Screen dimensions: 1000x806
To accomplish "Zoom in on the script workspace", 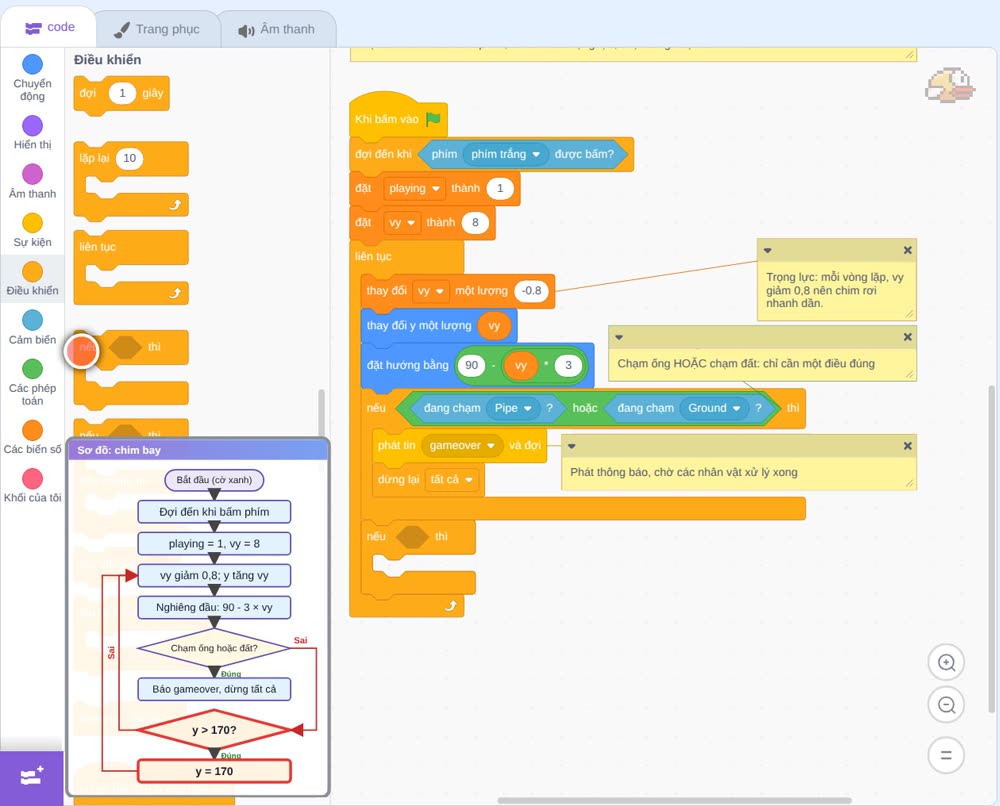I will [x=946, y=663].
